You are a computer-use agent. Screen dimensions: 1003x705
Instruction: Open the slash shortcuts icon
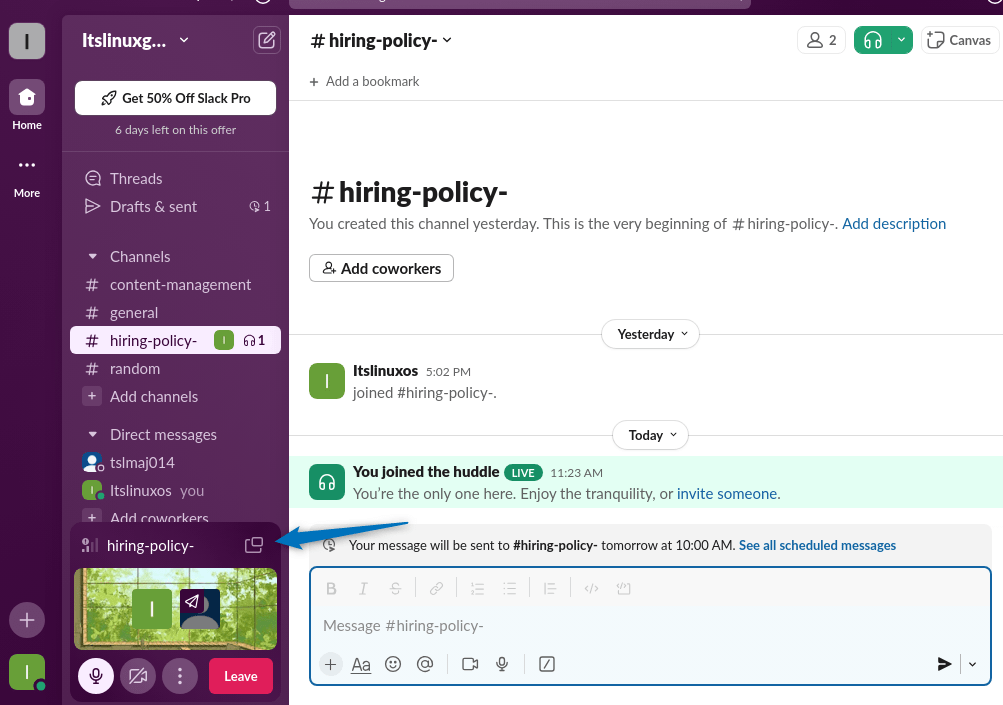(547, 664)
